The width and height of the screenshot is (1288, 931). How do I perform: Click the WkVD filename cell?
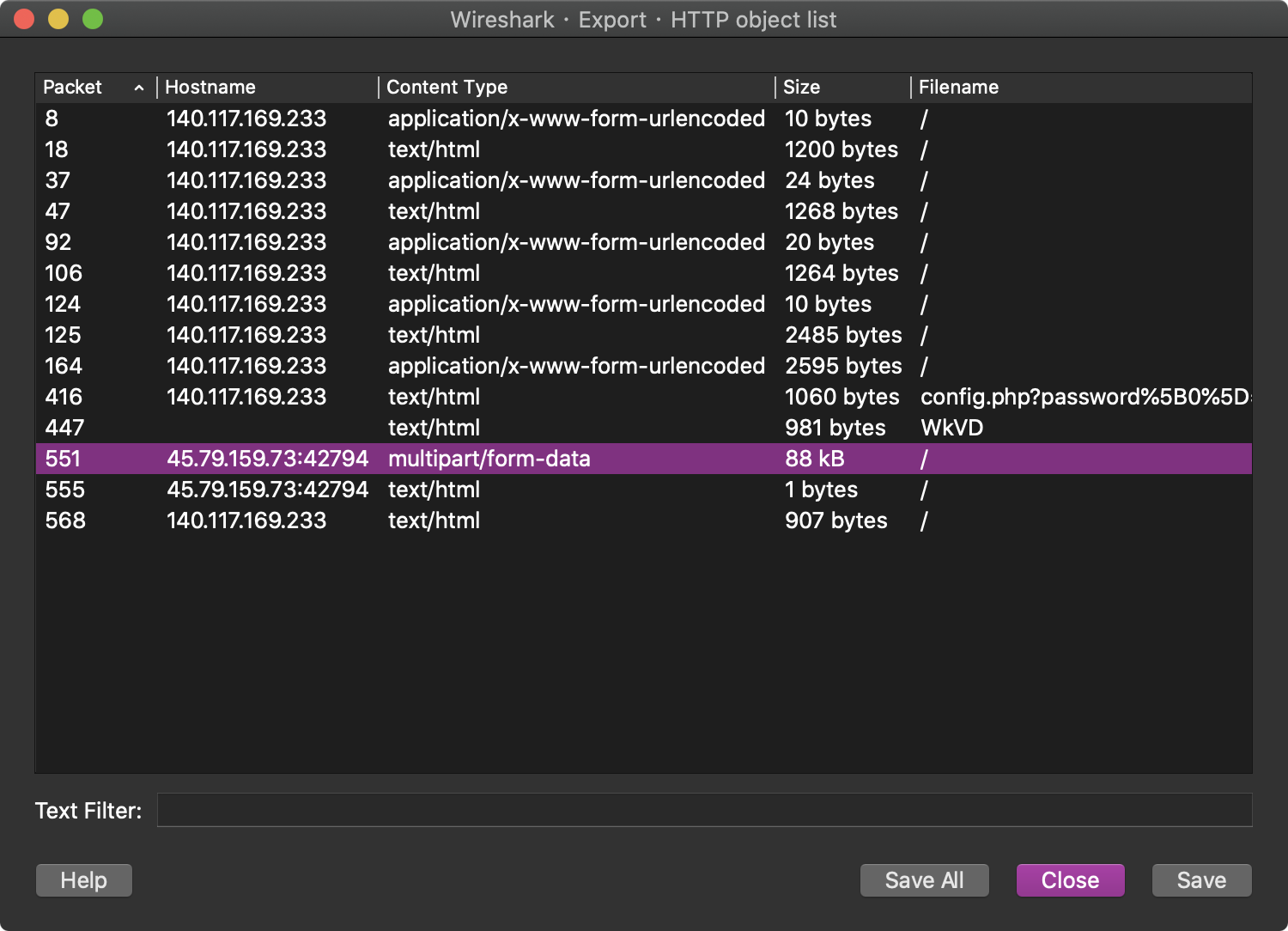click(x=951, y=428)
